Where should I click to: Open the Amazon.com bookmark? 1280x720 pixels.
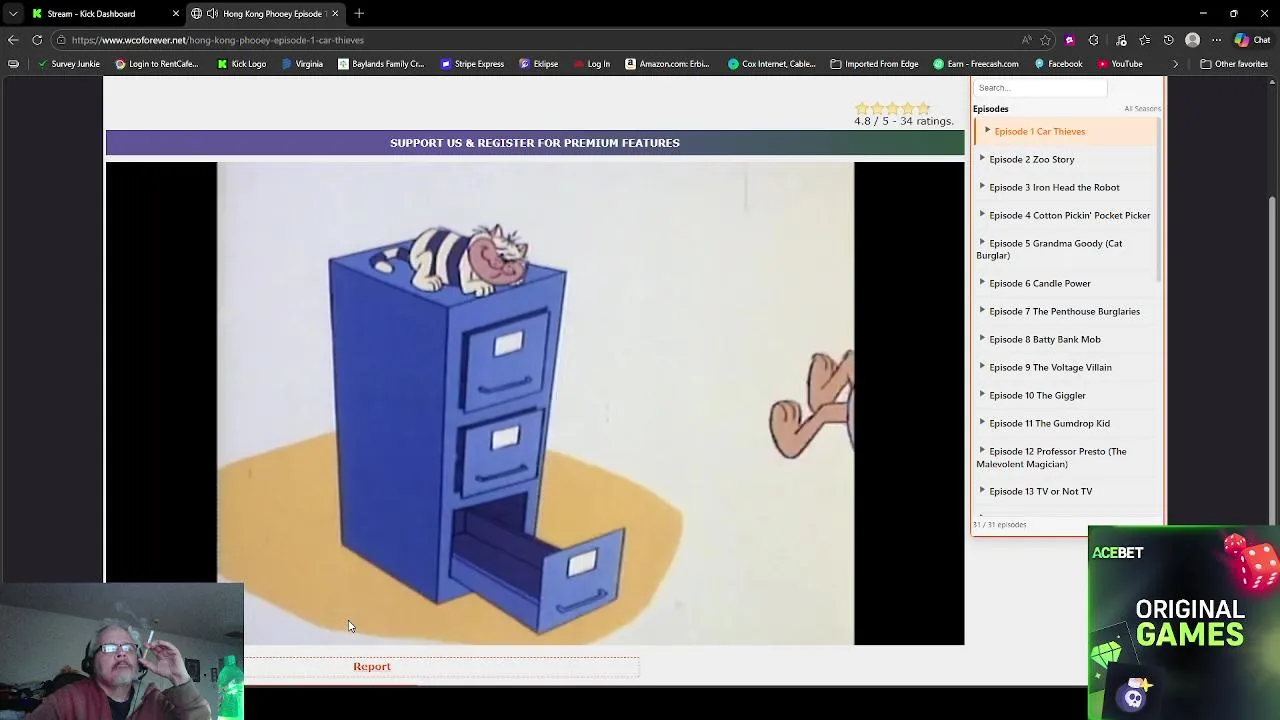coord(667,64)
